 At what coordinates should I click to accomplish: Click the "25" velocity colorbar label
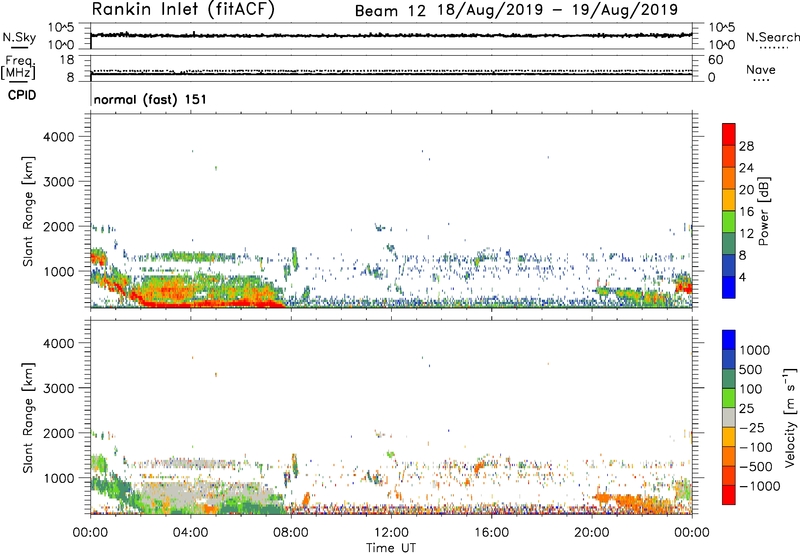pyautogui.click(x=747, y=409)
